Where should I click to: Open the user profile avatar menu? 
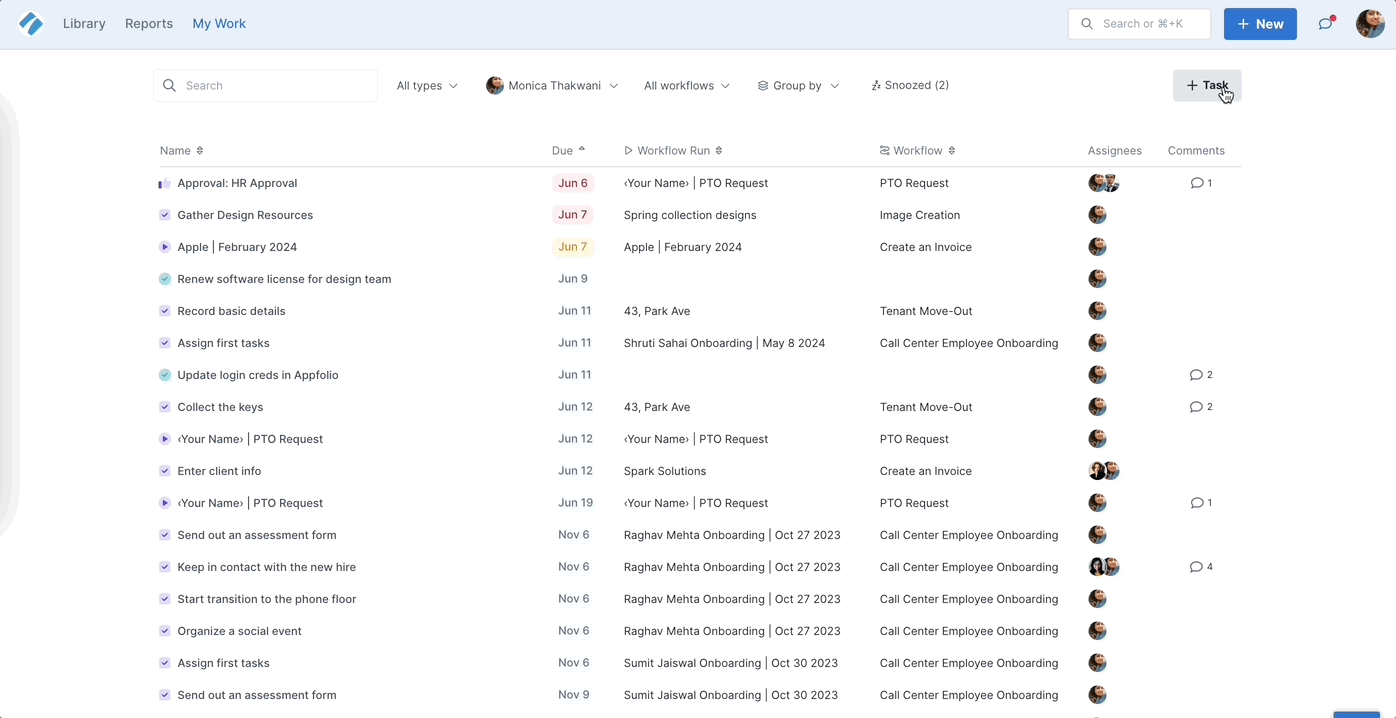[x=1370, y=24]
